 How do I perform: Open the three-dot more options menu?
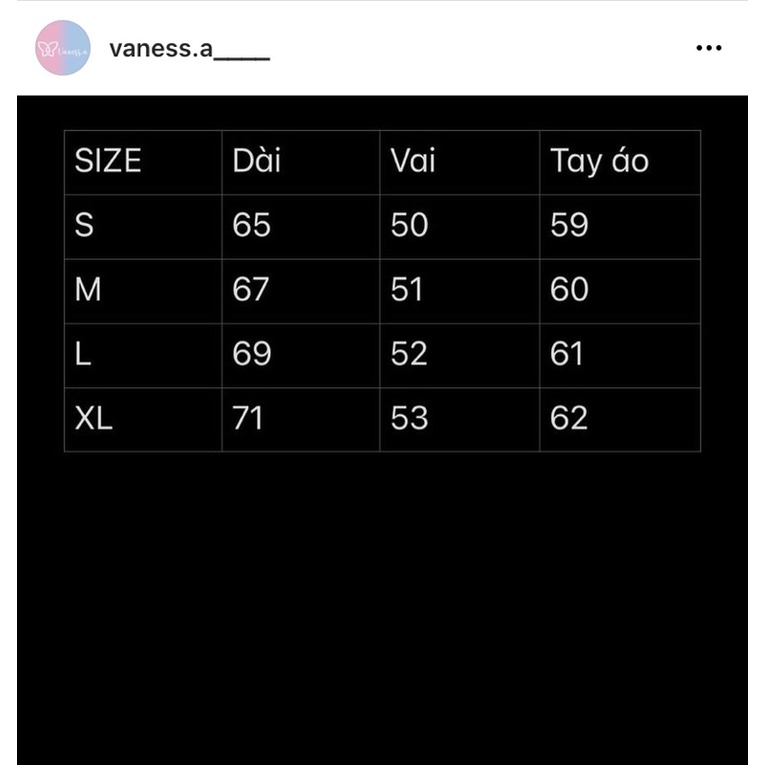pos(708,48)
